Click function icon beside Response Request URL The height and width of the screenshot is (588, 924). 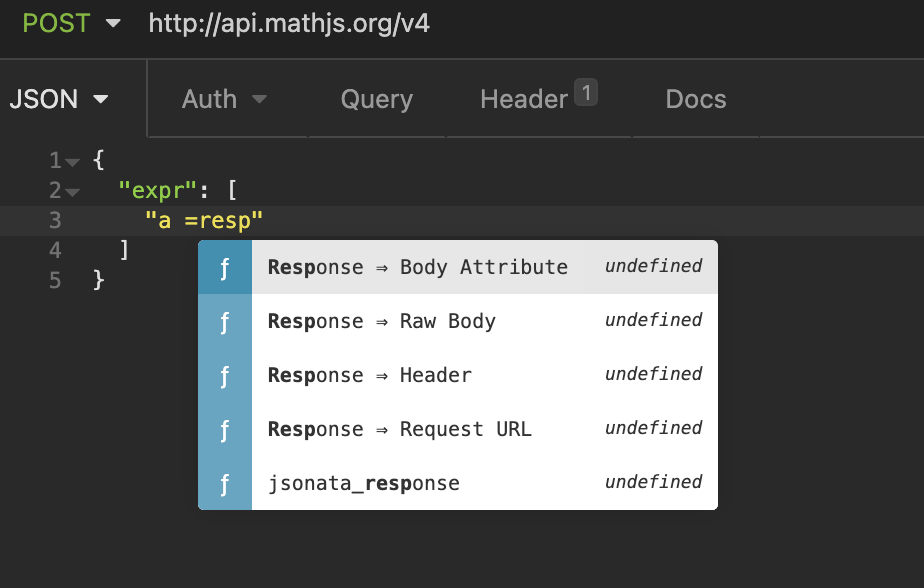point(225,429)
